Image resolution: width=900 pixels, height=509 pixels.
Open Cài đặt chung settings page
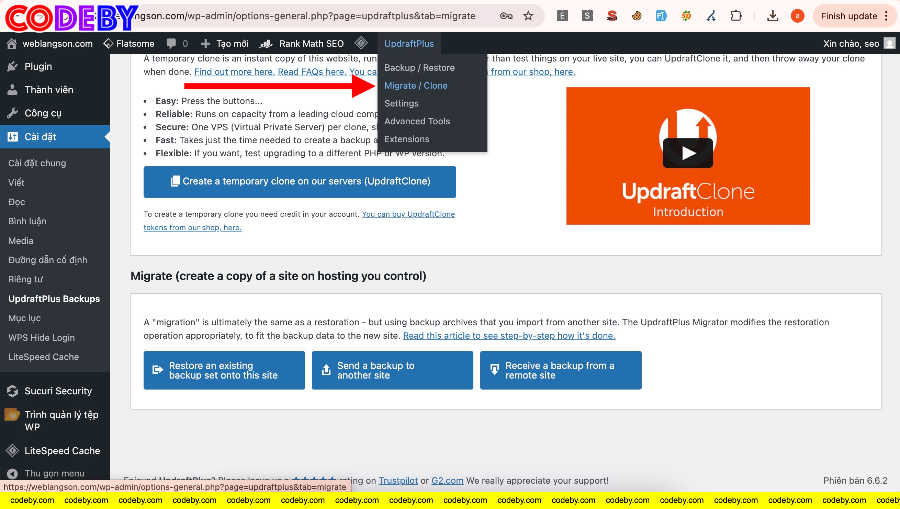37,163
